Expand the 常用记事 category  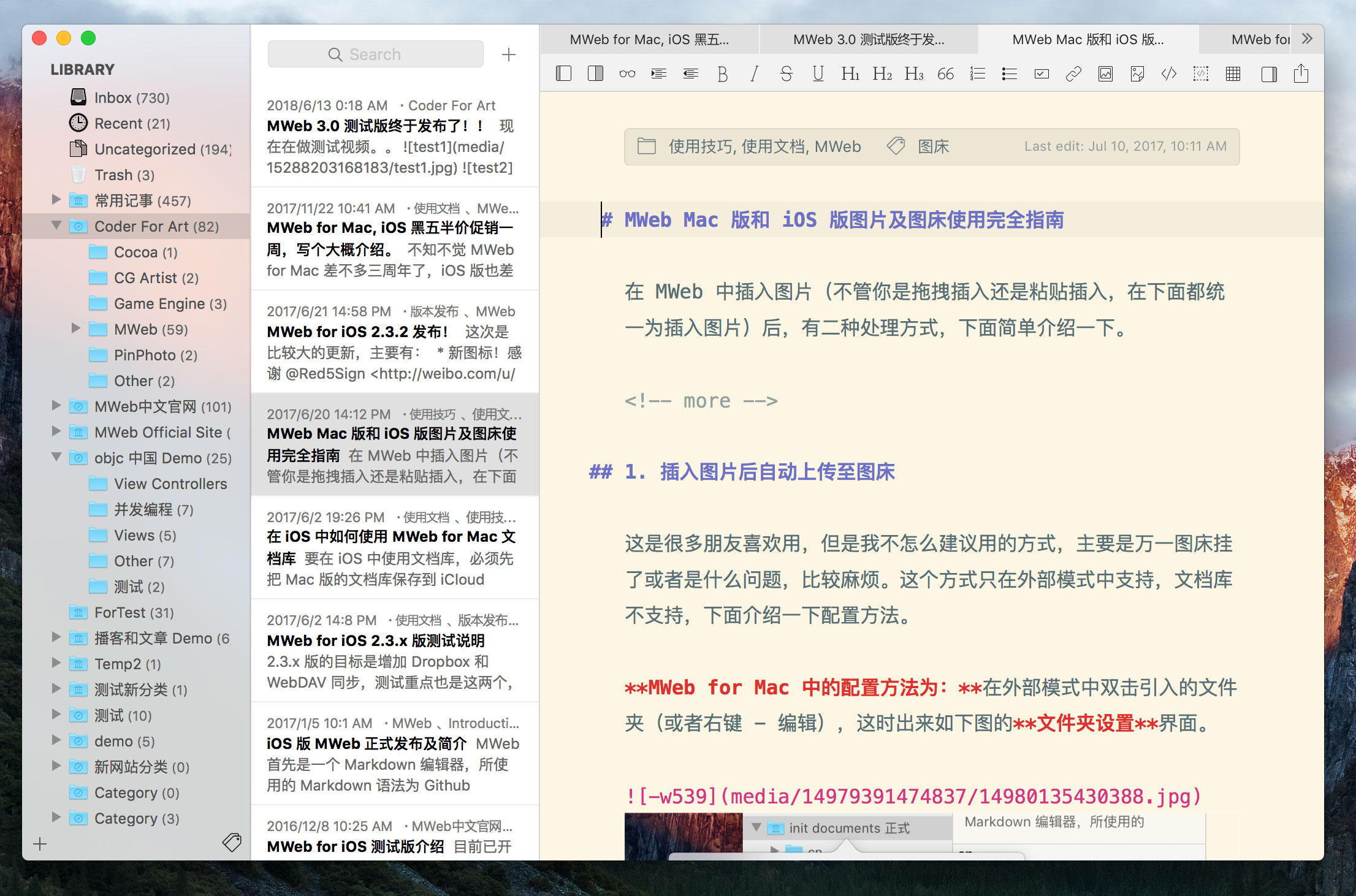click(x=56, y=200)
